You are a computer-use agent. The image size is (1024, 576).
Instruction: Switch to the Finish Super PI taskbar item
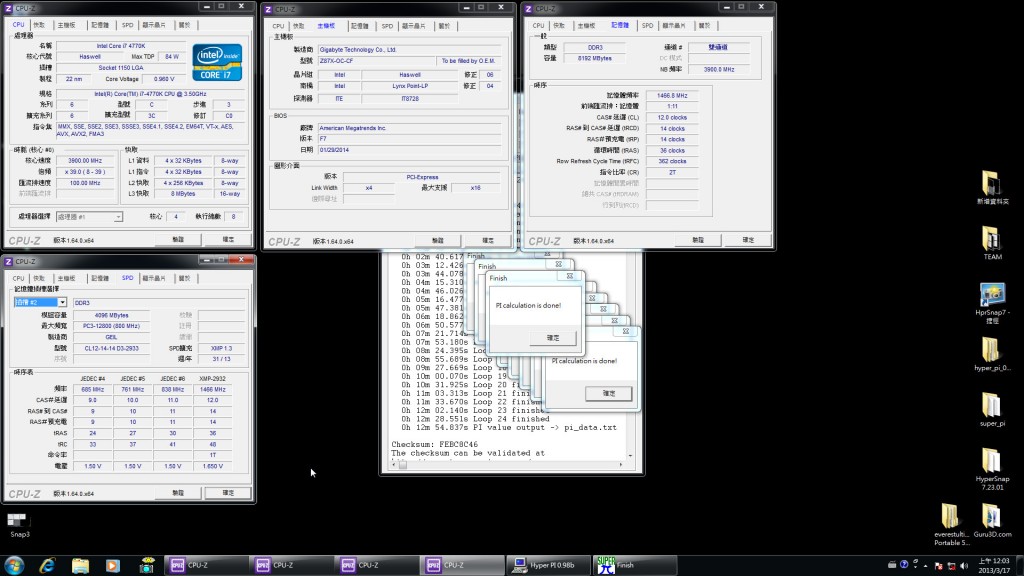tap(633, 565)
